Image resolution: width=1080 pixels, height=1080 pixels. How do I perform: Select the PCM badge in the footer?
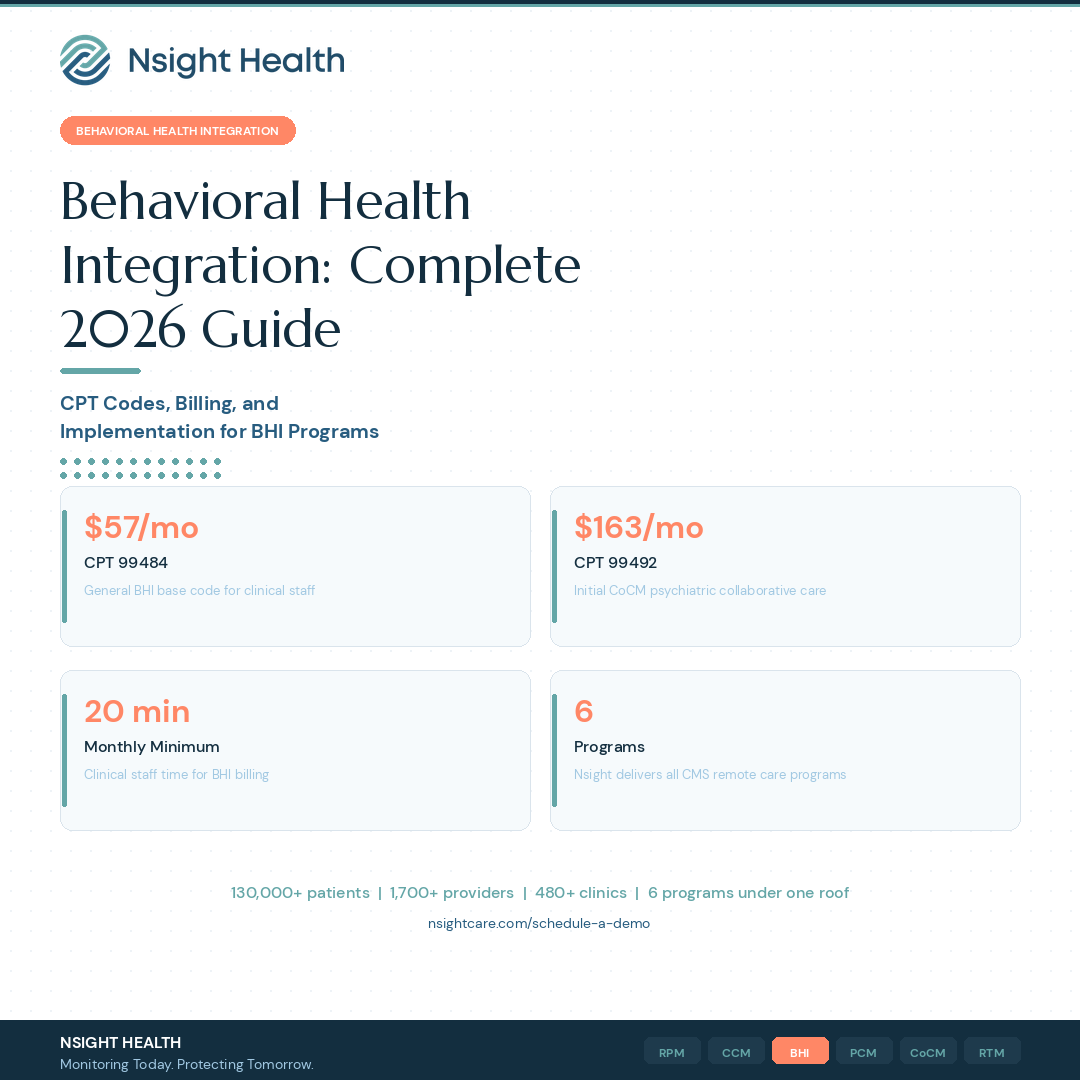click(863, 1051)
